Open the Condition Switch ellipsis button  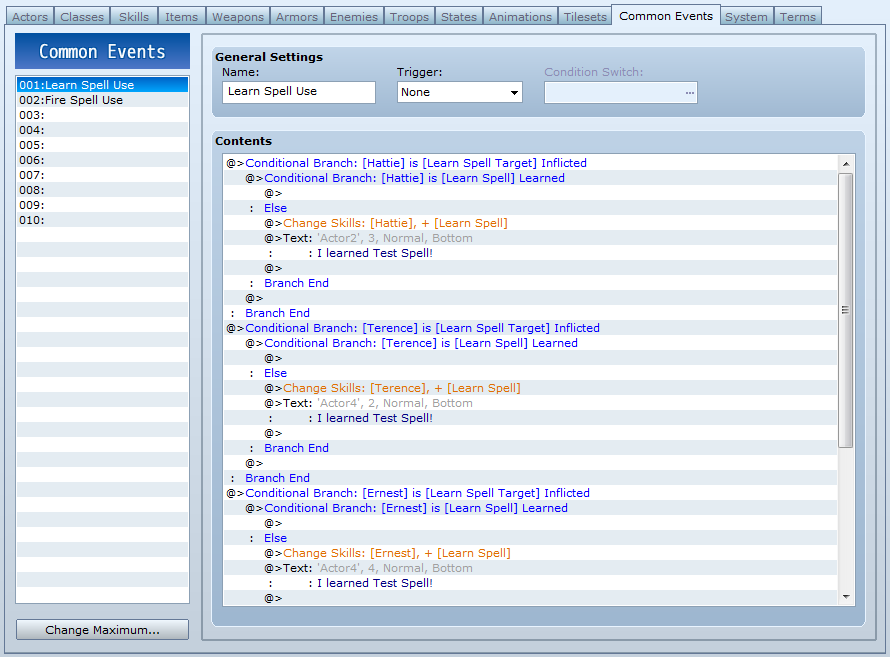pos(689,92)
